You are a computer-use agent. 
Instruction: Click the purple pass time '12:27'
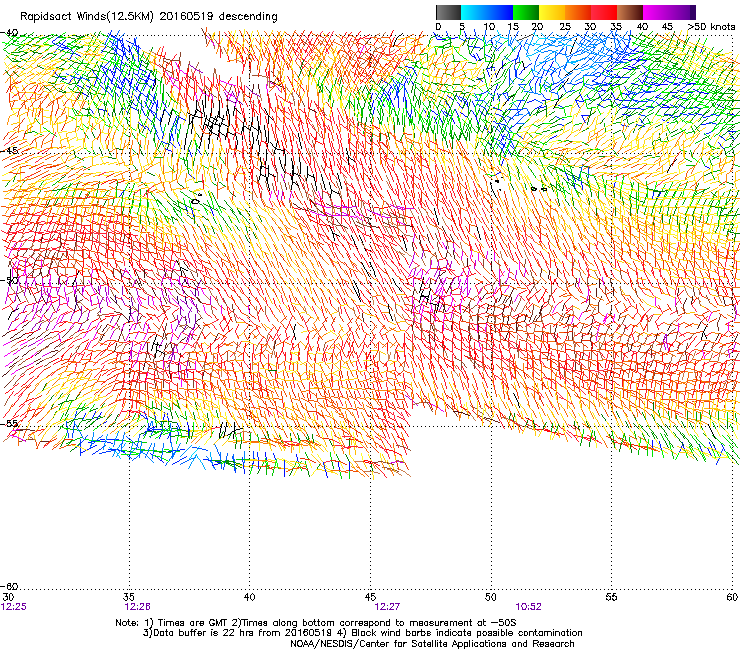coord(387,607)
